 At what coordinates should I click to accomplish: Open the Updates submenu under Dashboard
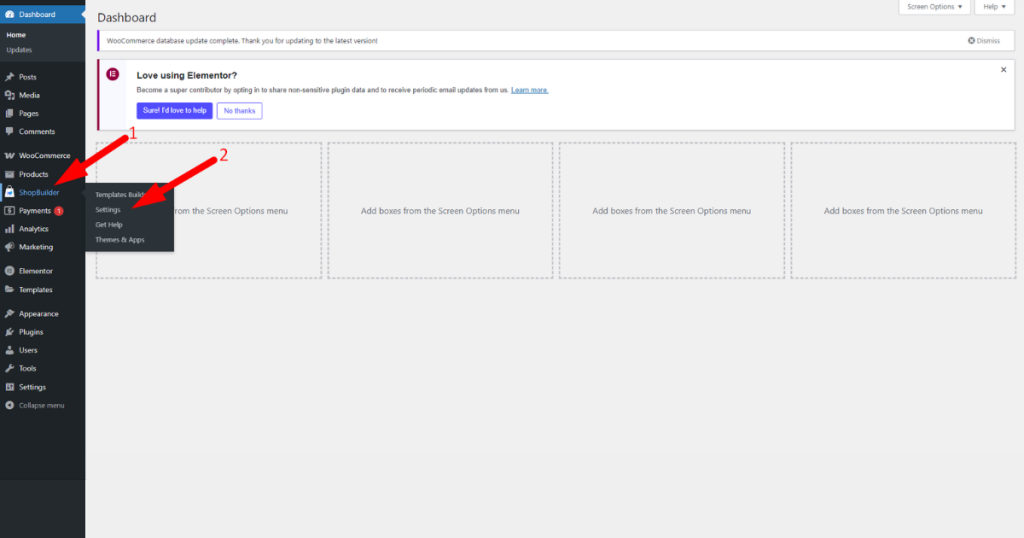click(x=19, y=50)
